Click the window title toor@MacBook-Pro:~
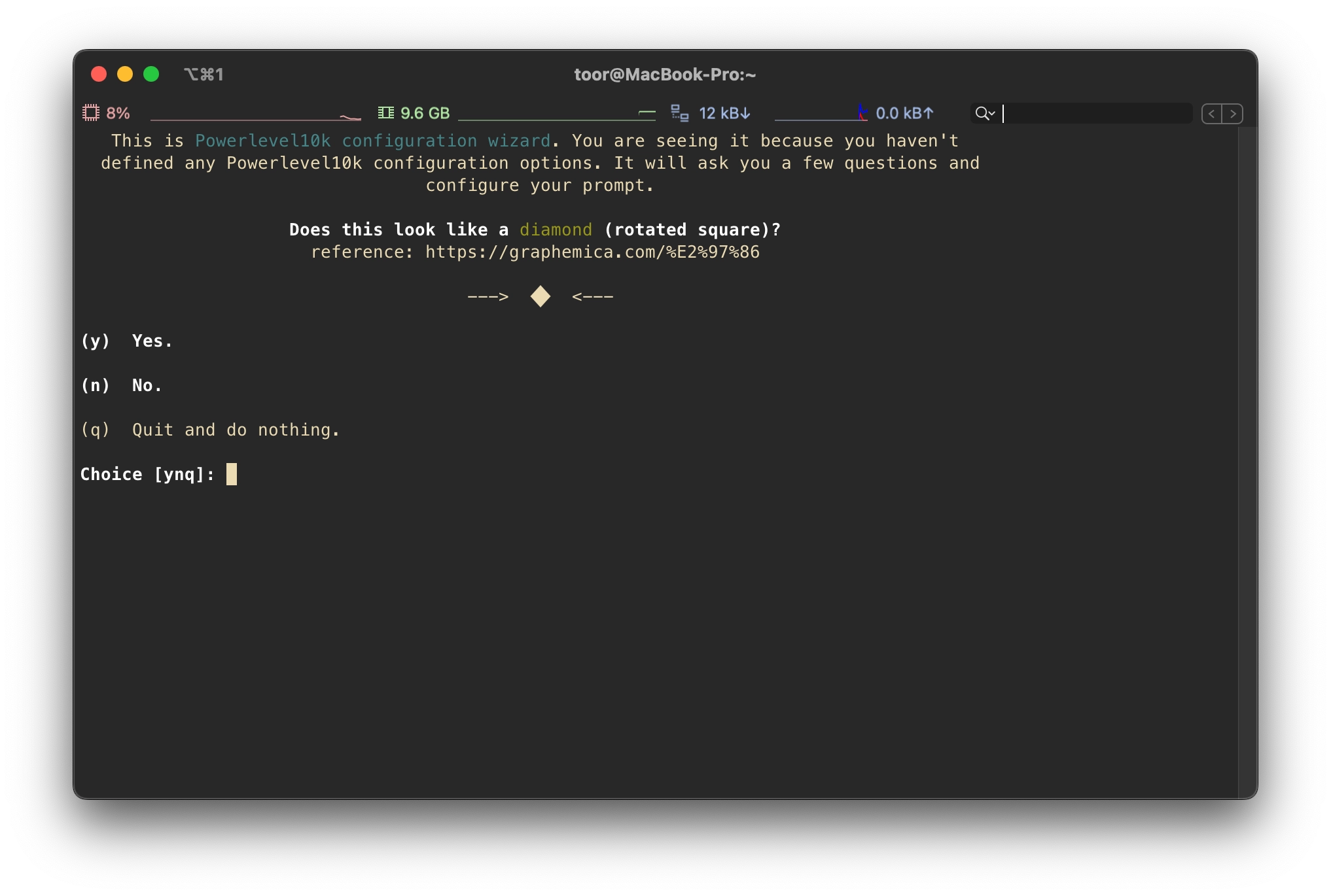This screenshot has height=896, width=1331. [x=665, y=75]
